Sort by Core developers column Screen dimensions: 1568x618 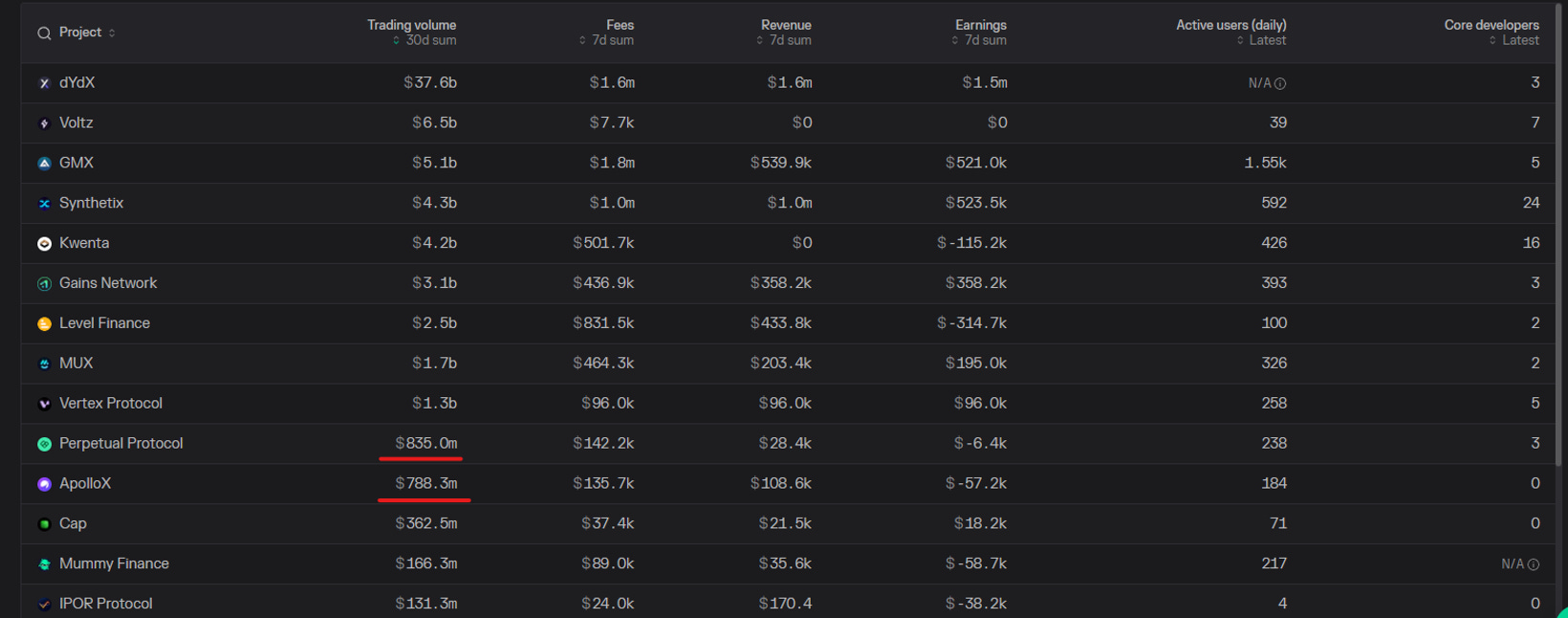point(1493,41)
